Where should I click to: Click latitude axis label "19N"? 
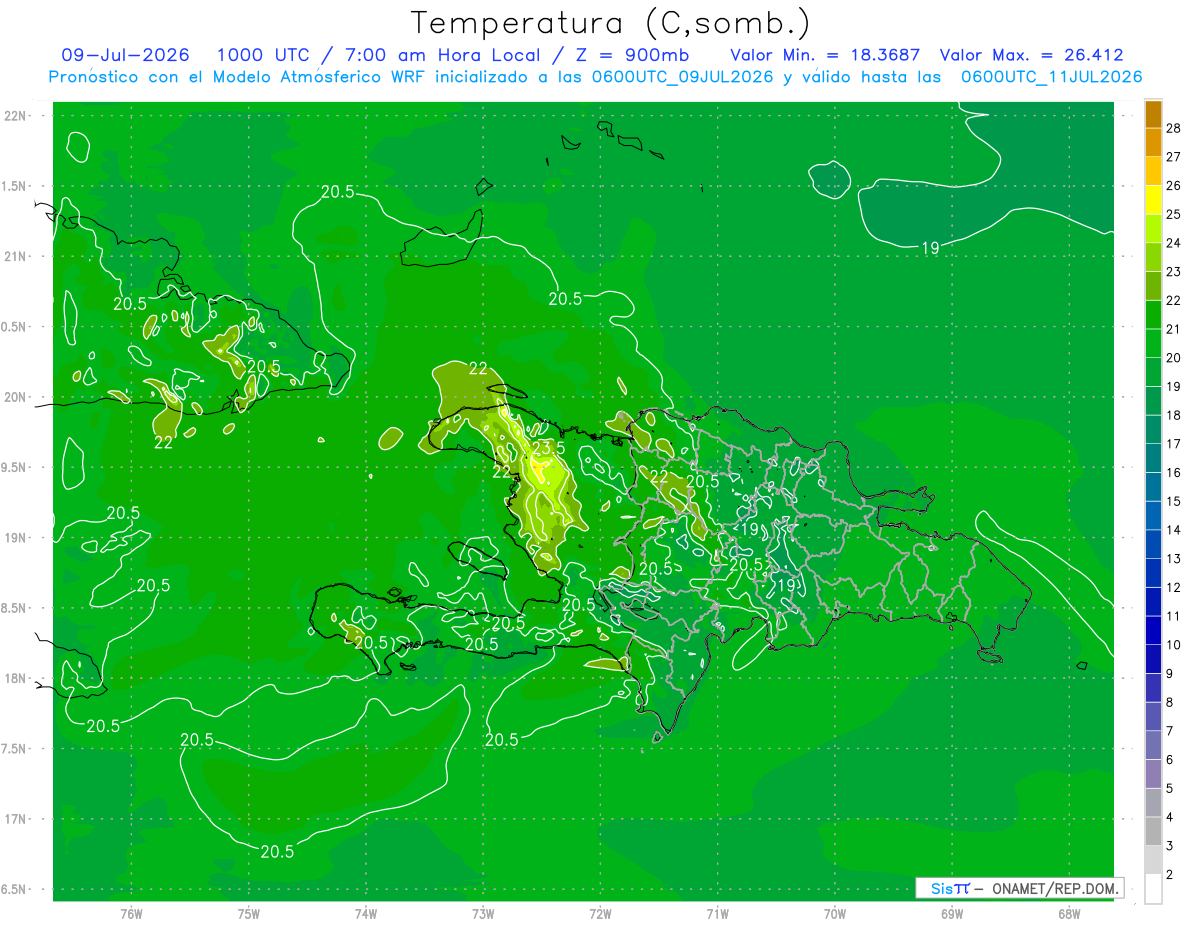coord(14,538)
